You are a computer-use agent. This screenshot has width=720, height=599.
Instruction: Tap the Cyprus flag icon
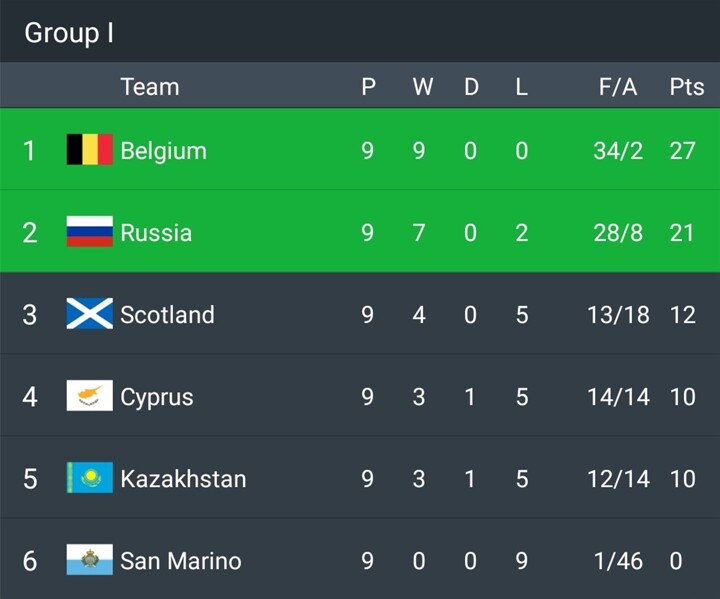pos(89,396)
